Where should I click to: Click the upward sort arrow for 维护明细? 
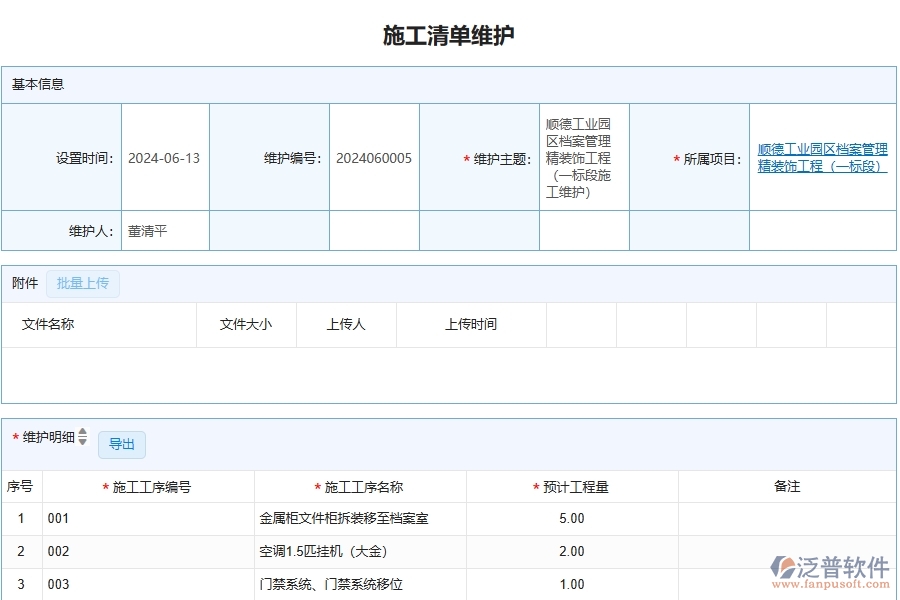coord(82,433)
